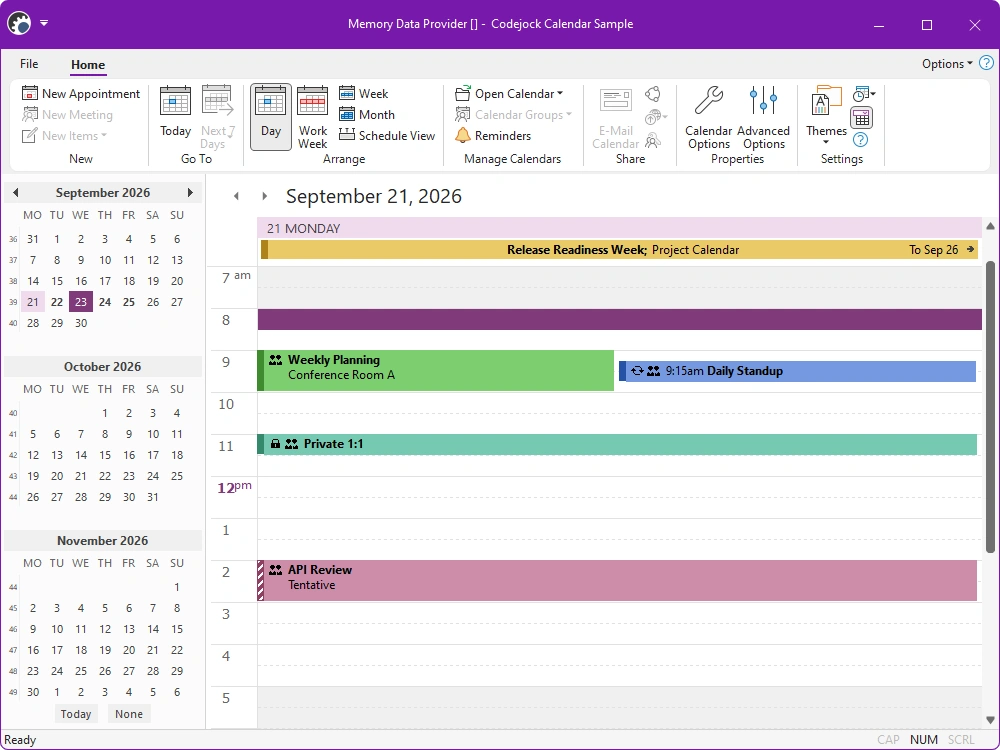Viewport: 1000px width, 750px height.
Task: Pick November 11 in the mini calendar
Action: pyautogui.click(x=81, y=629)
